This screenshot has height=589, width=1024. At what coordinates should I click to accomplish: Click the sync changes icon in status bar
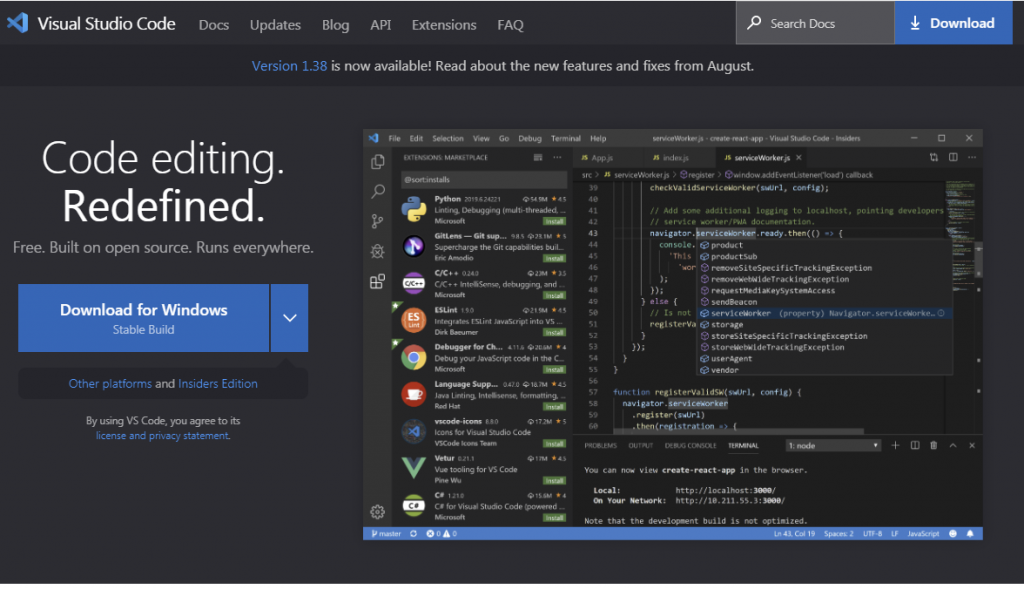click(x=413, y=533)
